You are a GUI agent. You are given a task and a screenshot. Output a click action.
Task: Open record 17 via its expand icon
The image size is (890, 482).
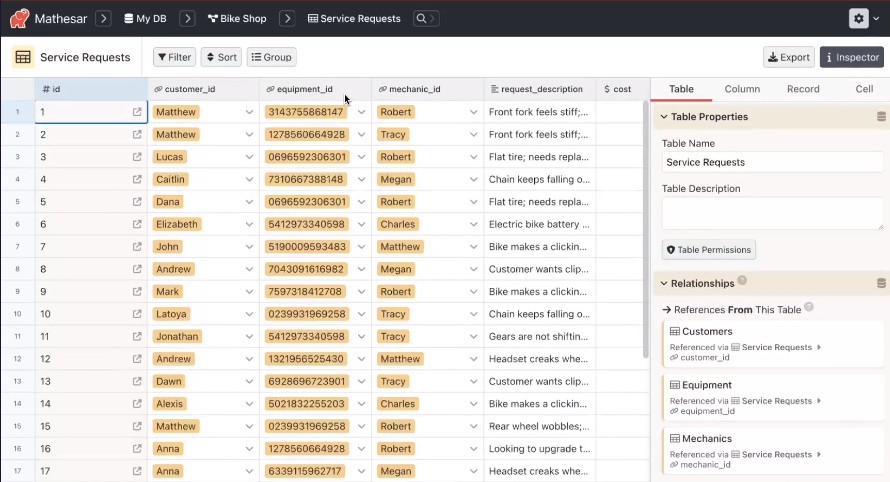point(137,471)
